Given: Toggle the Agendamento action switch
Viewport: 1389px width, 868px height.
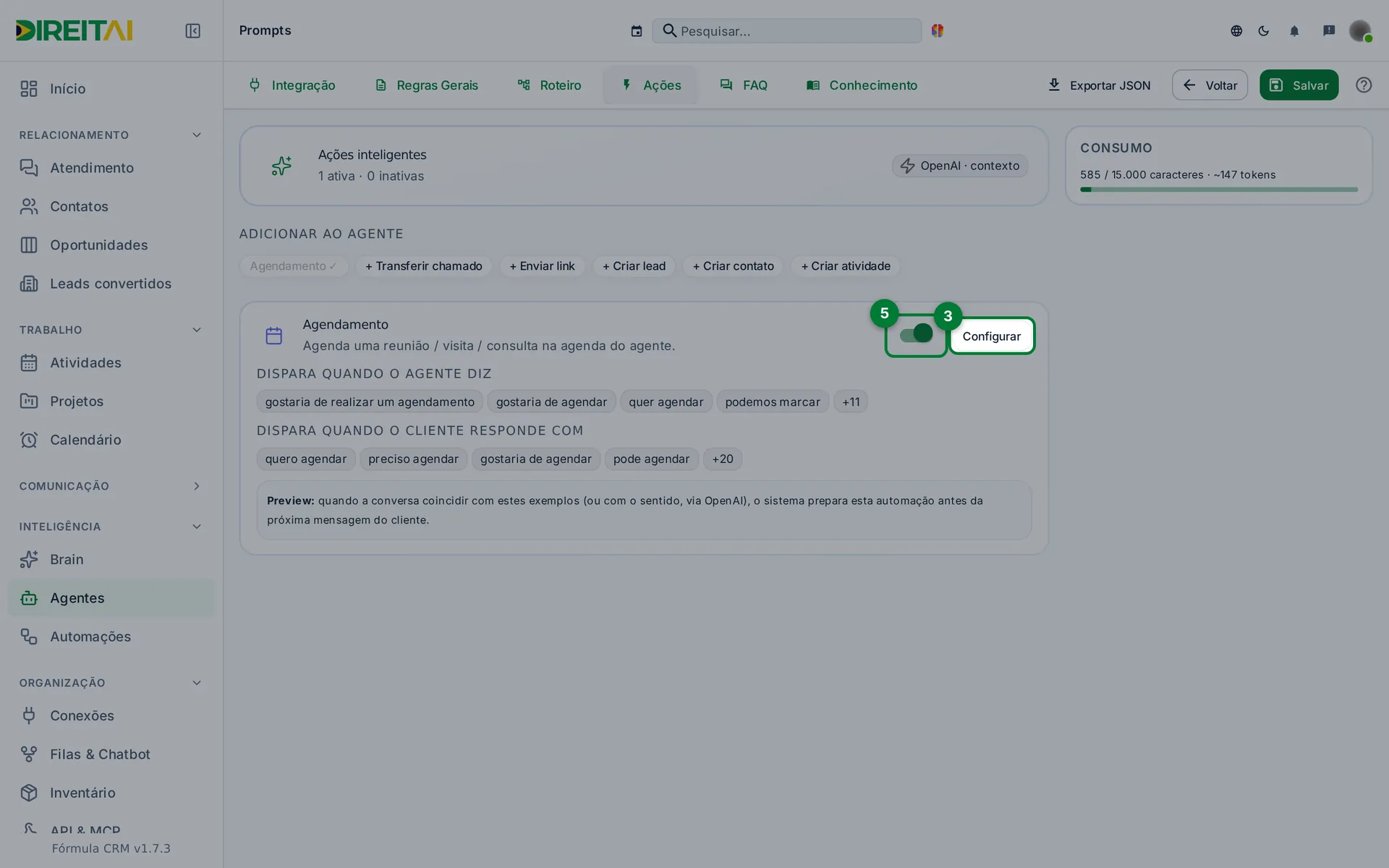Looking at the screenshot, I should tap(916, 334).
